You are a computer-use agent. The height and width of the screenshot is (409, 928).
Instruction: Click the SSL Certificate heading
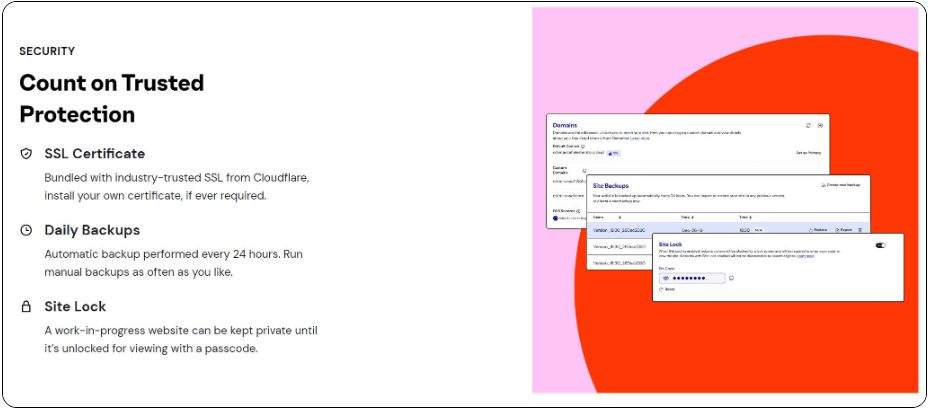coord(95,154)
